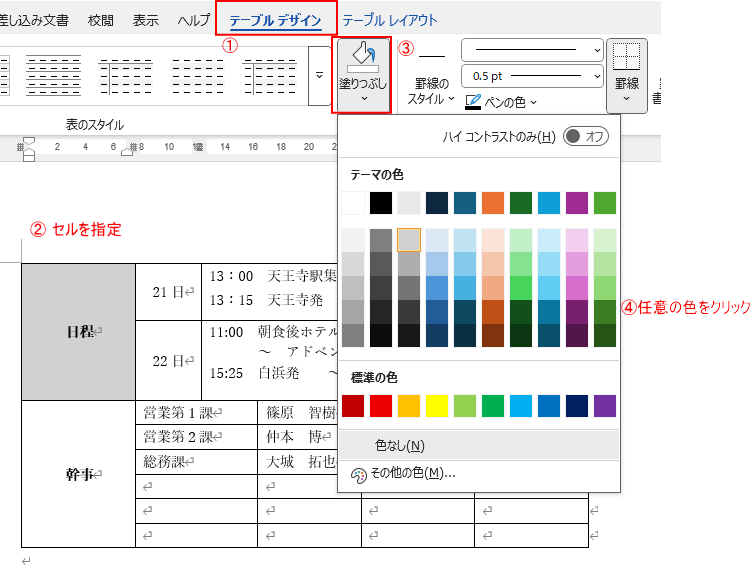Image resolution: width=750 pixels, height=579 pixels.
Task: Select the third dashed table style thumbnail
Action: tap(198, 76)
